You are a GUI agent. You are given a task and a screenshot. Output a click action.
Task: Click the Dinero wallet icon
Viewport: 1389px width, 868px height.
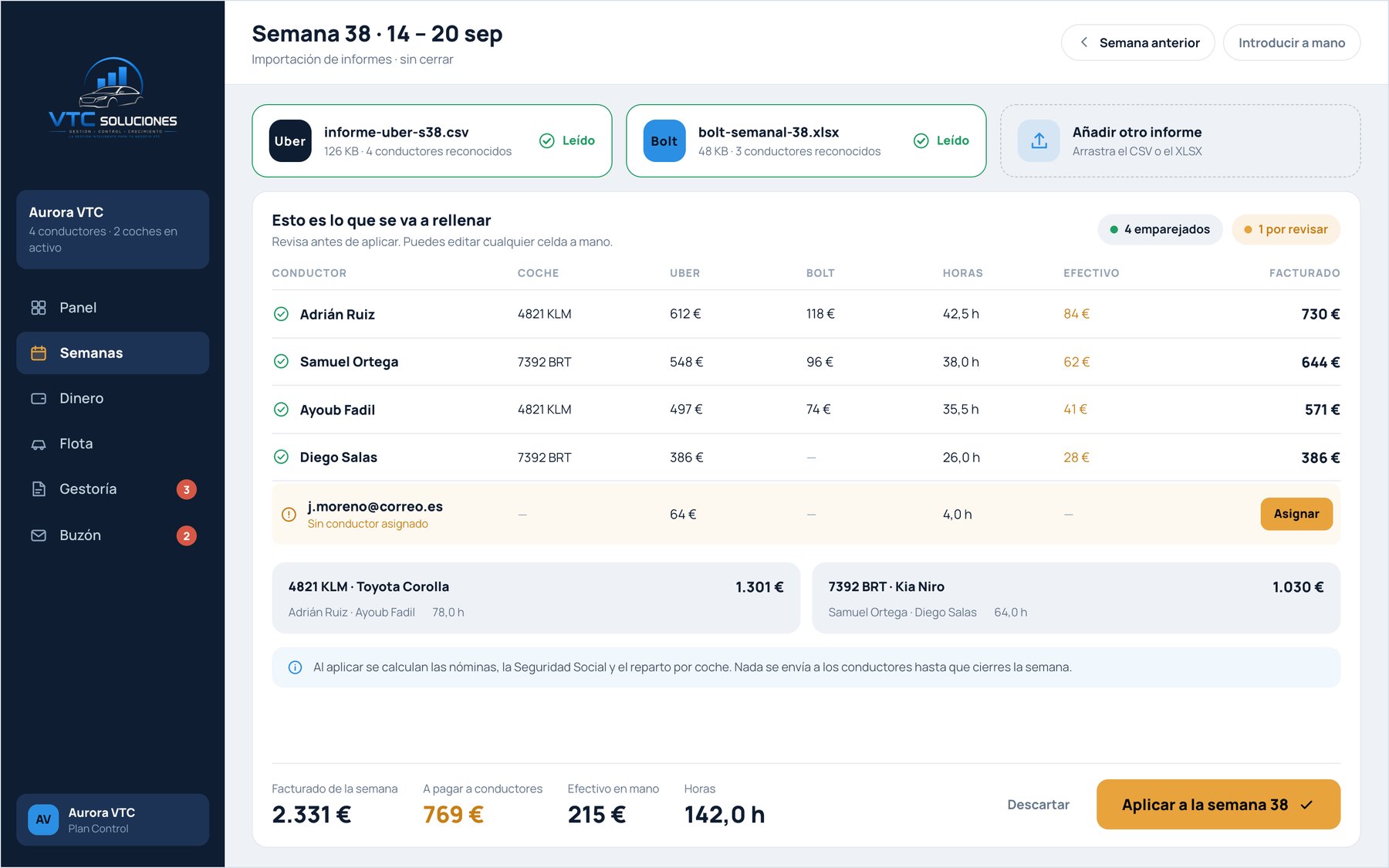coord(39,399)
